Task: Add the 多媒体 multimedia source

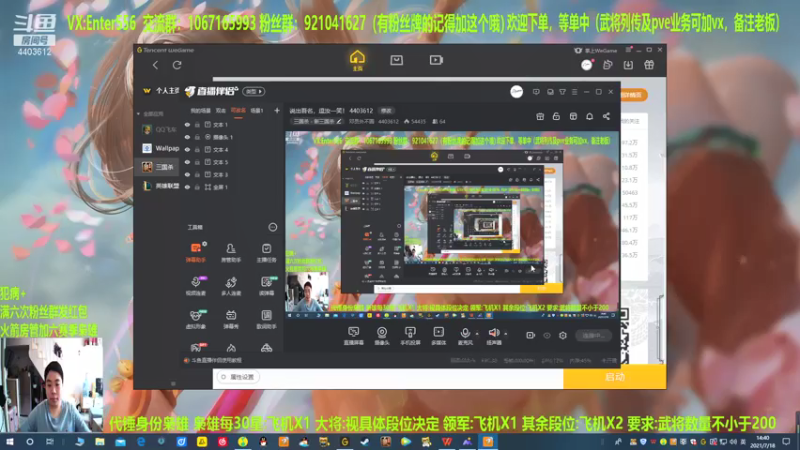Action: pyautogui.click(x=438, y=336)
